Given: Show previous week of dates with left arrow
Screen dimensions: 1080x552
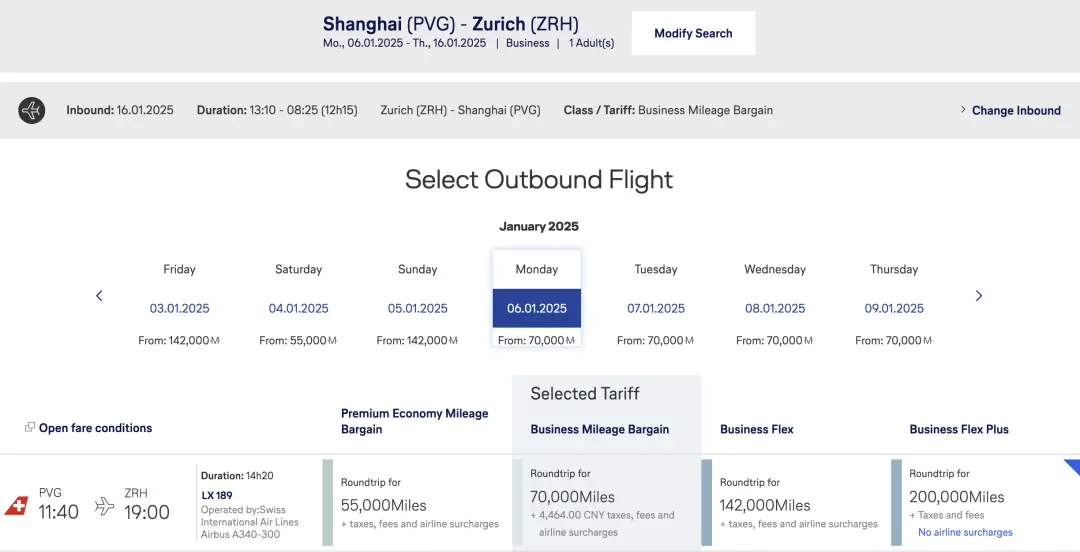Looking at the screenshot, I should (99, 296).
